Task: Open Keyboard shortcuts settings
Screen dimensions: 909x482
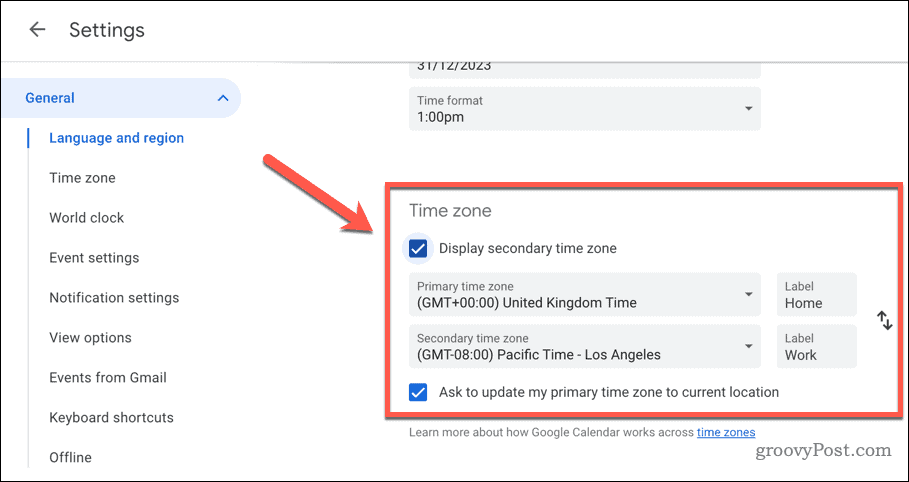Action: (x=111, y=418)
